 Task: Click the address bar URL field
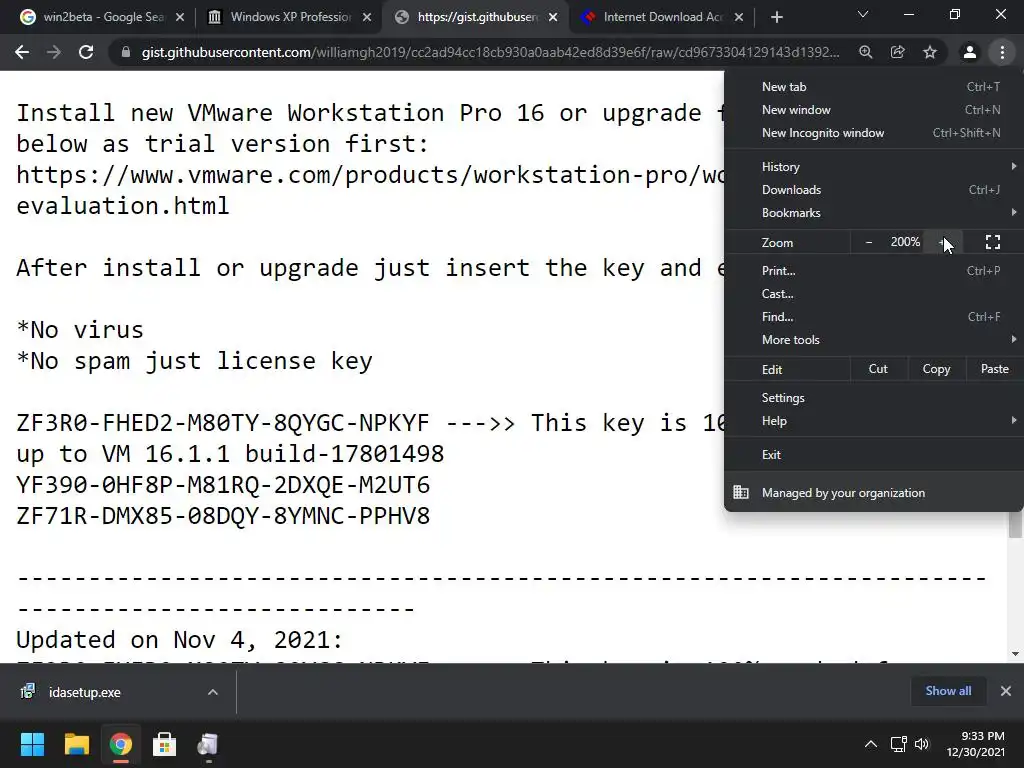pyautogui.click(x=490, y=52)
